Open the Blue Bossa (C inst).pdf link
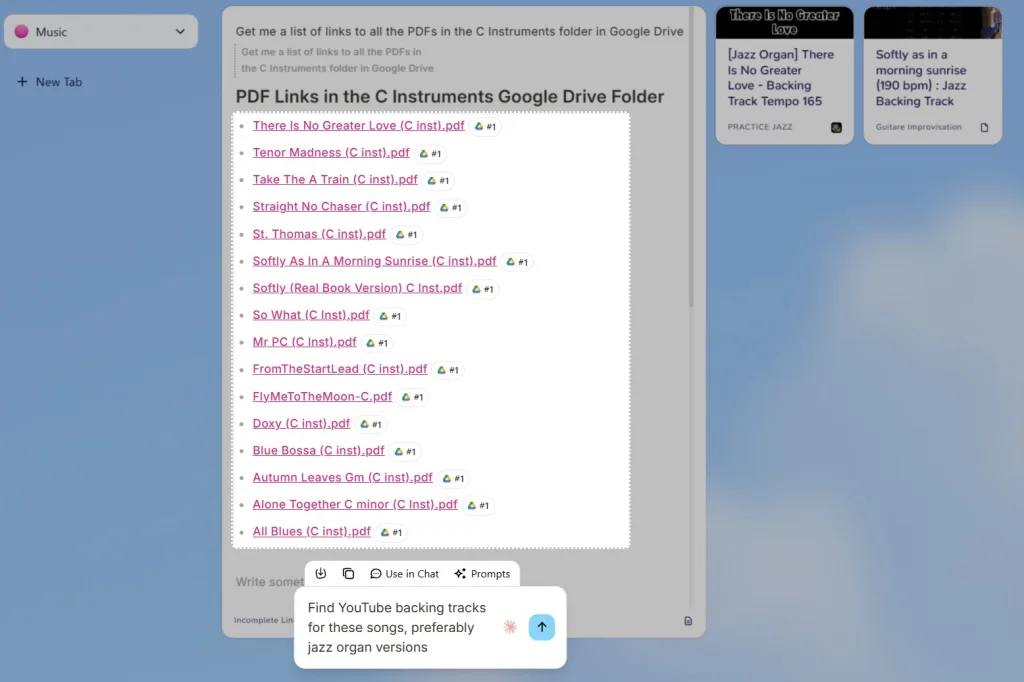Viewport: 1024px width, 682px height. click(x=318, y=450)
